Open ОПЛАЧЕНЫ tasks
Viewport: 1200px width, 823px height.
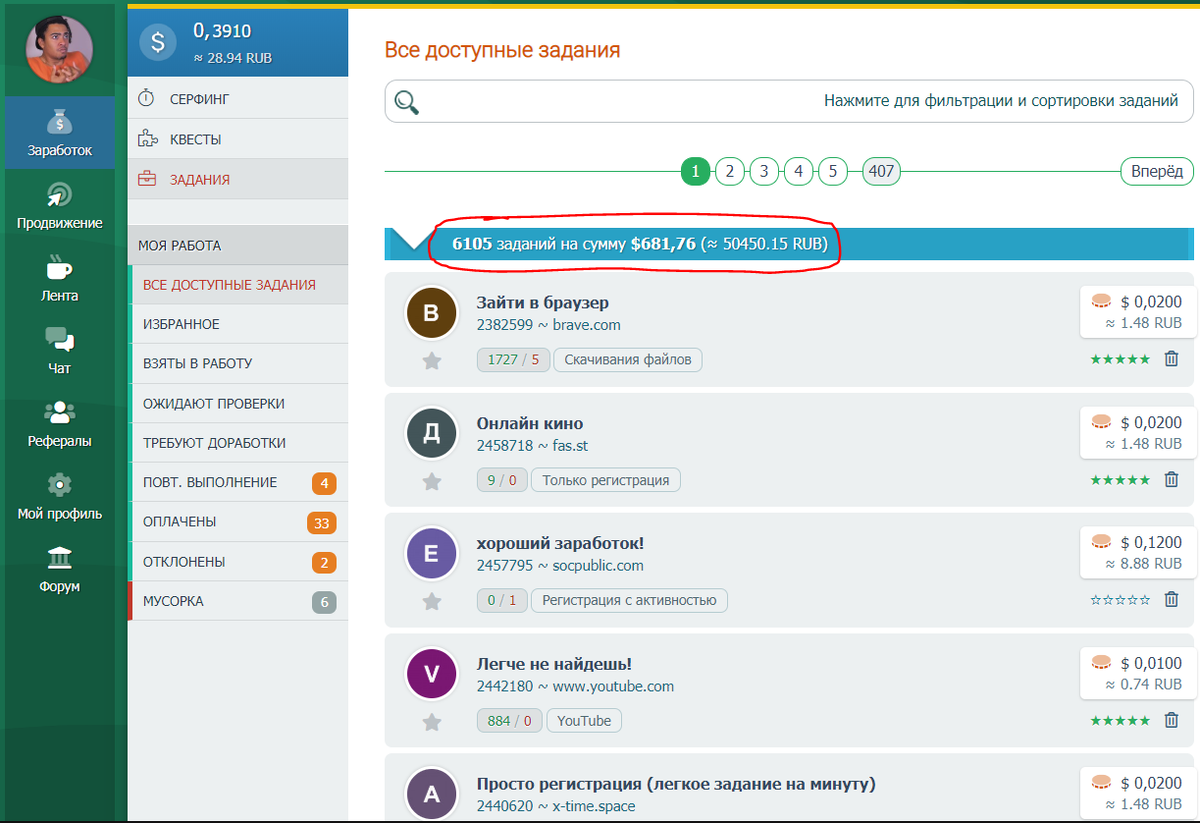tap(238, 522)
